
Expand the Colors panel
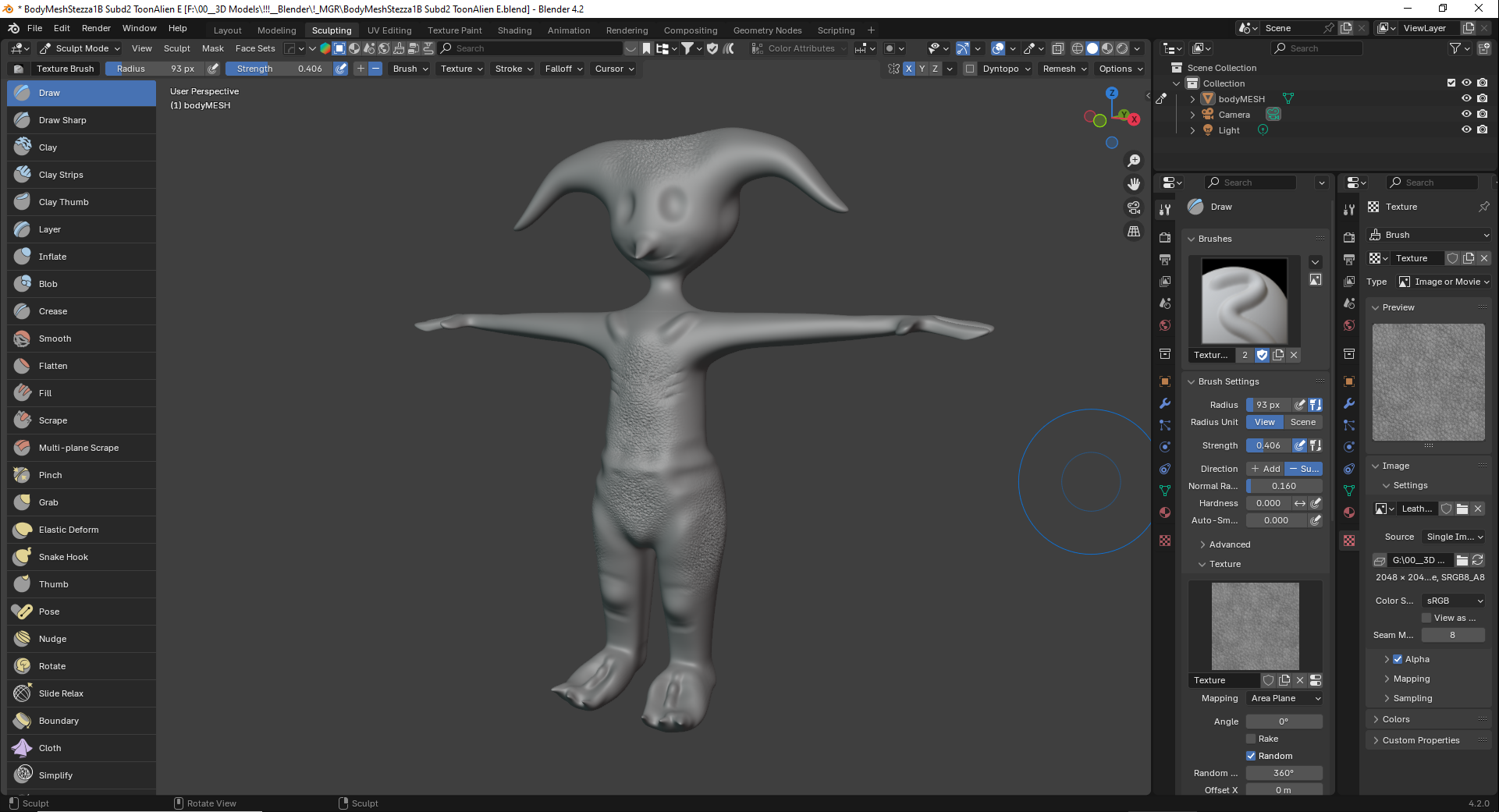(x=1395, y=719)
